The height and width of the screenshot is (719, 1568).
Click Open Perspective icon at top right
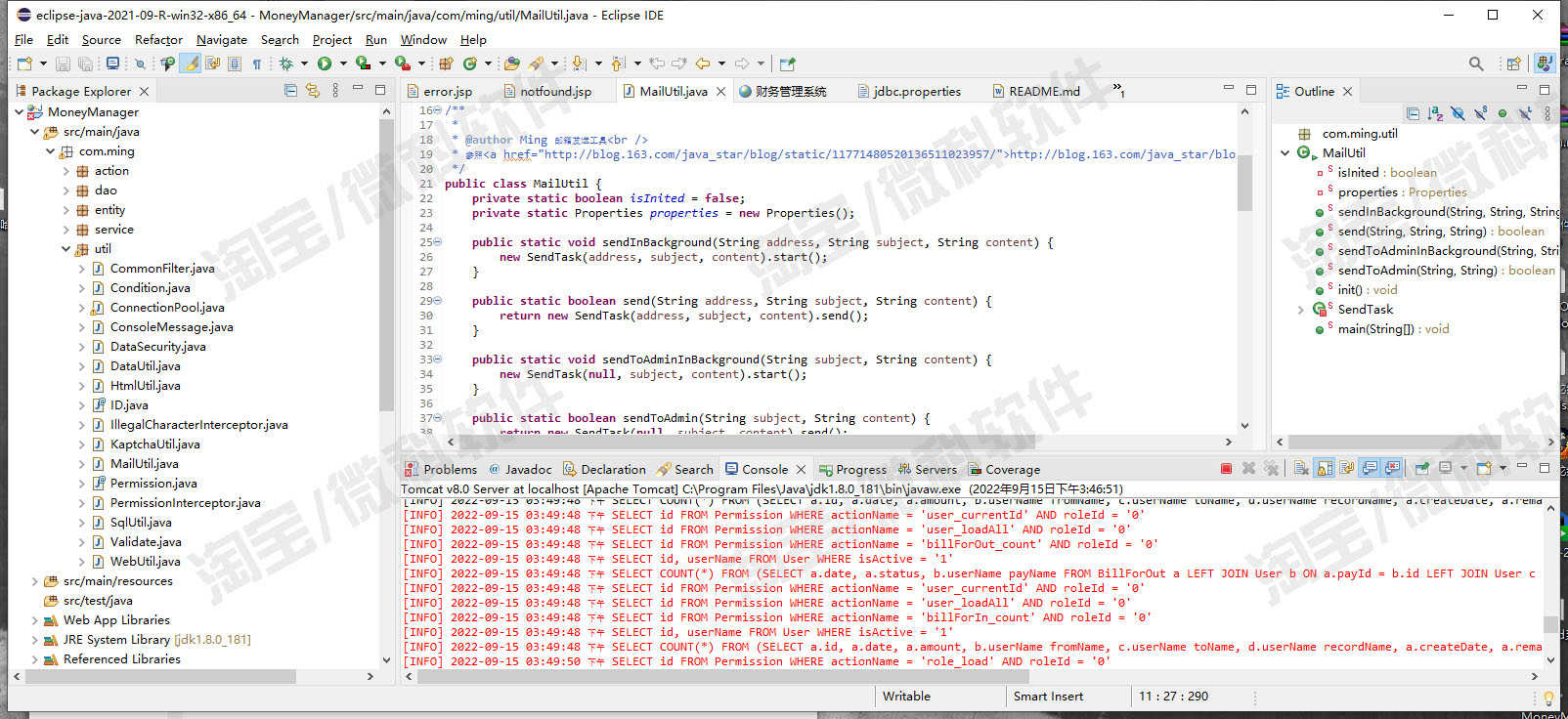pyautogui.click(x=1514, y=63)
